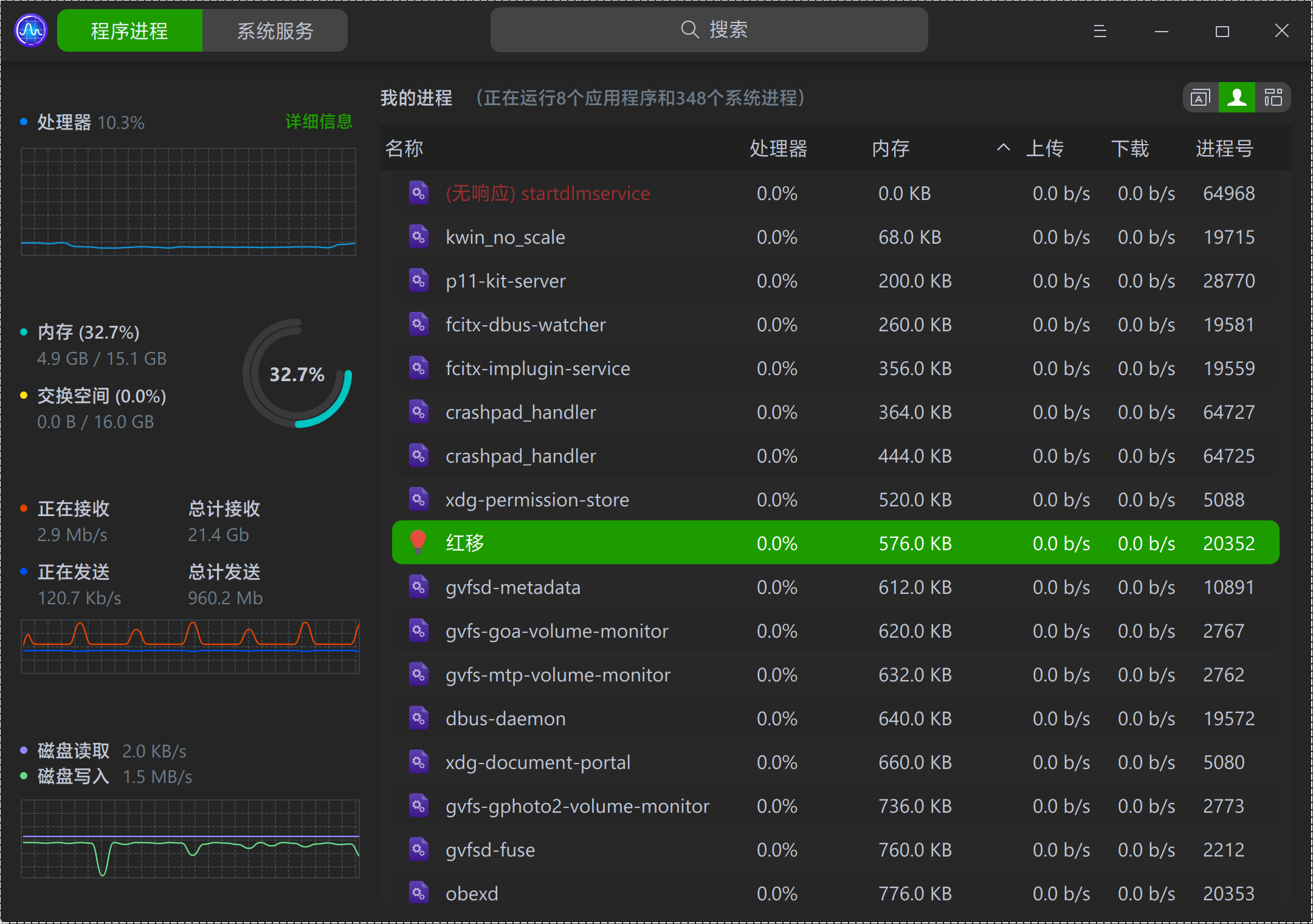Image resolution: width=1313 pixels, height=924 pixels.
Task: Click the memory usage ring gauge
Action: (x=297, y=373)
